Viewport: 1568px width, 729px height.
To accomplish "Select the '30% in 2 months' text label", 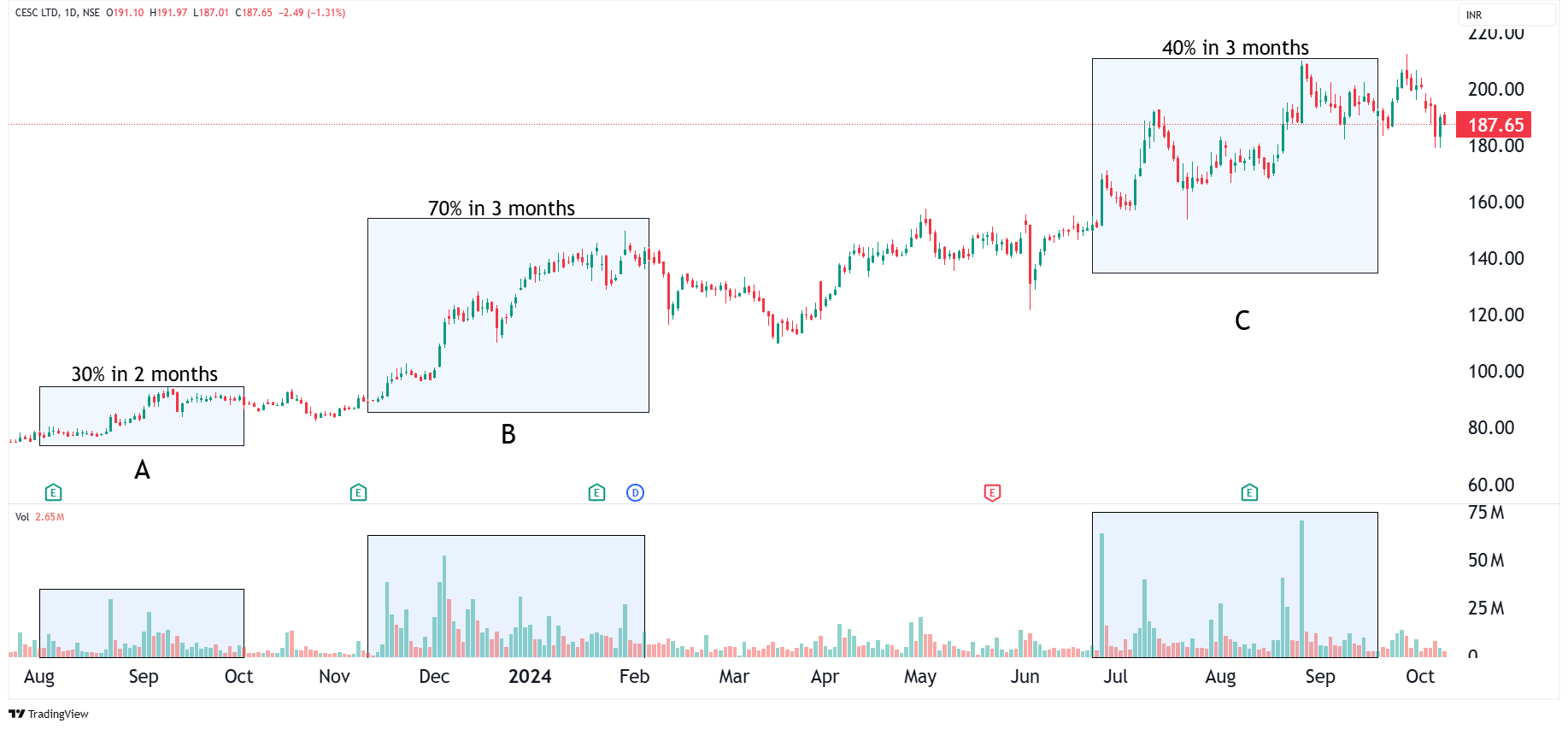I will pyautogui.click(x=144, y=374).
